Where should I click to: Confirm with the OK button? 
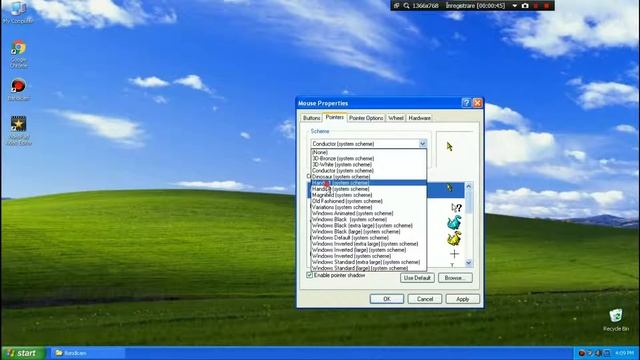(x=387, y=299)
